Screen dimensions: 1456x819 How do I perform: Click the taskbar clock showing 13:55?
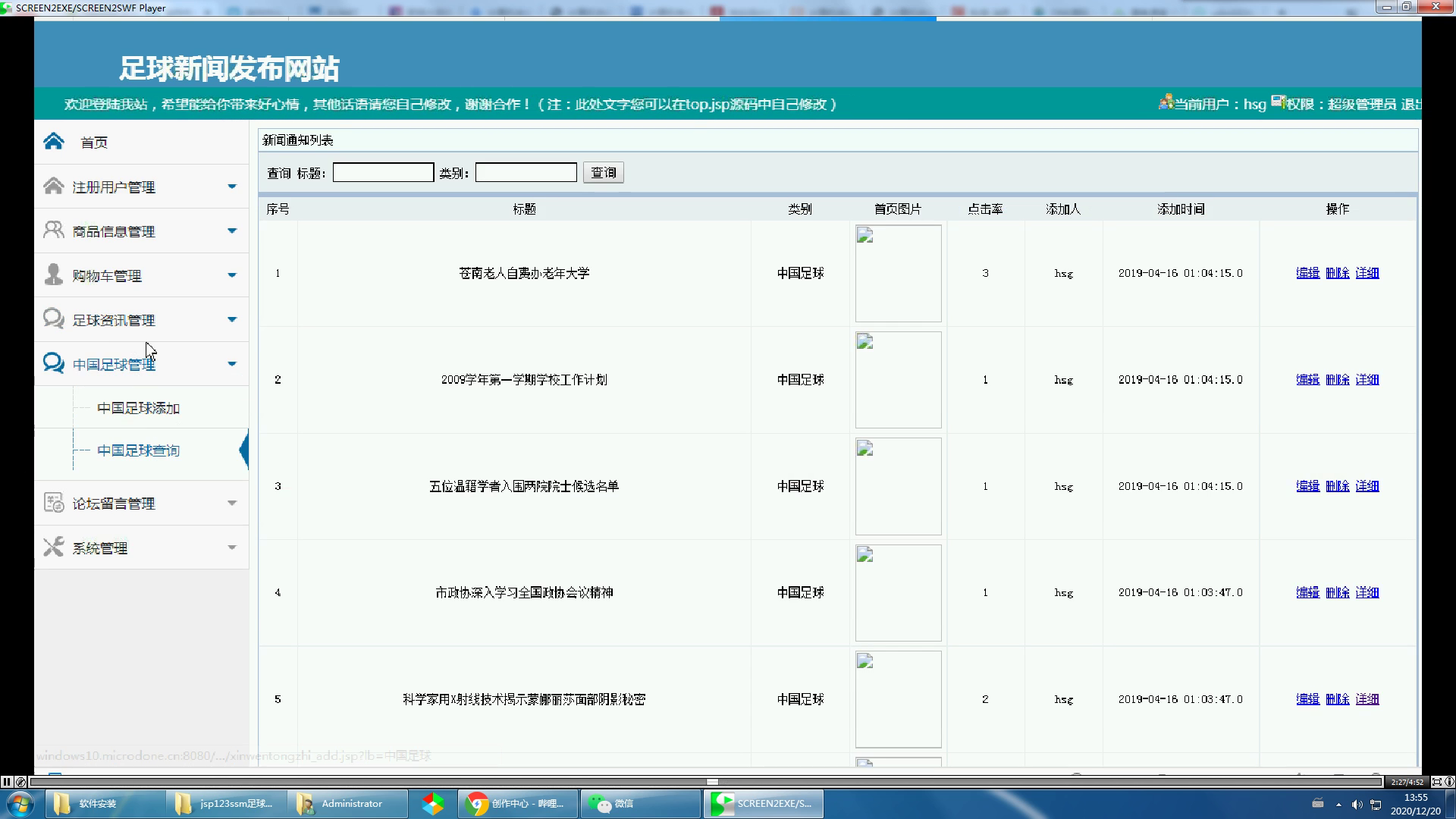pos(1415,804)
